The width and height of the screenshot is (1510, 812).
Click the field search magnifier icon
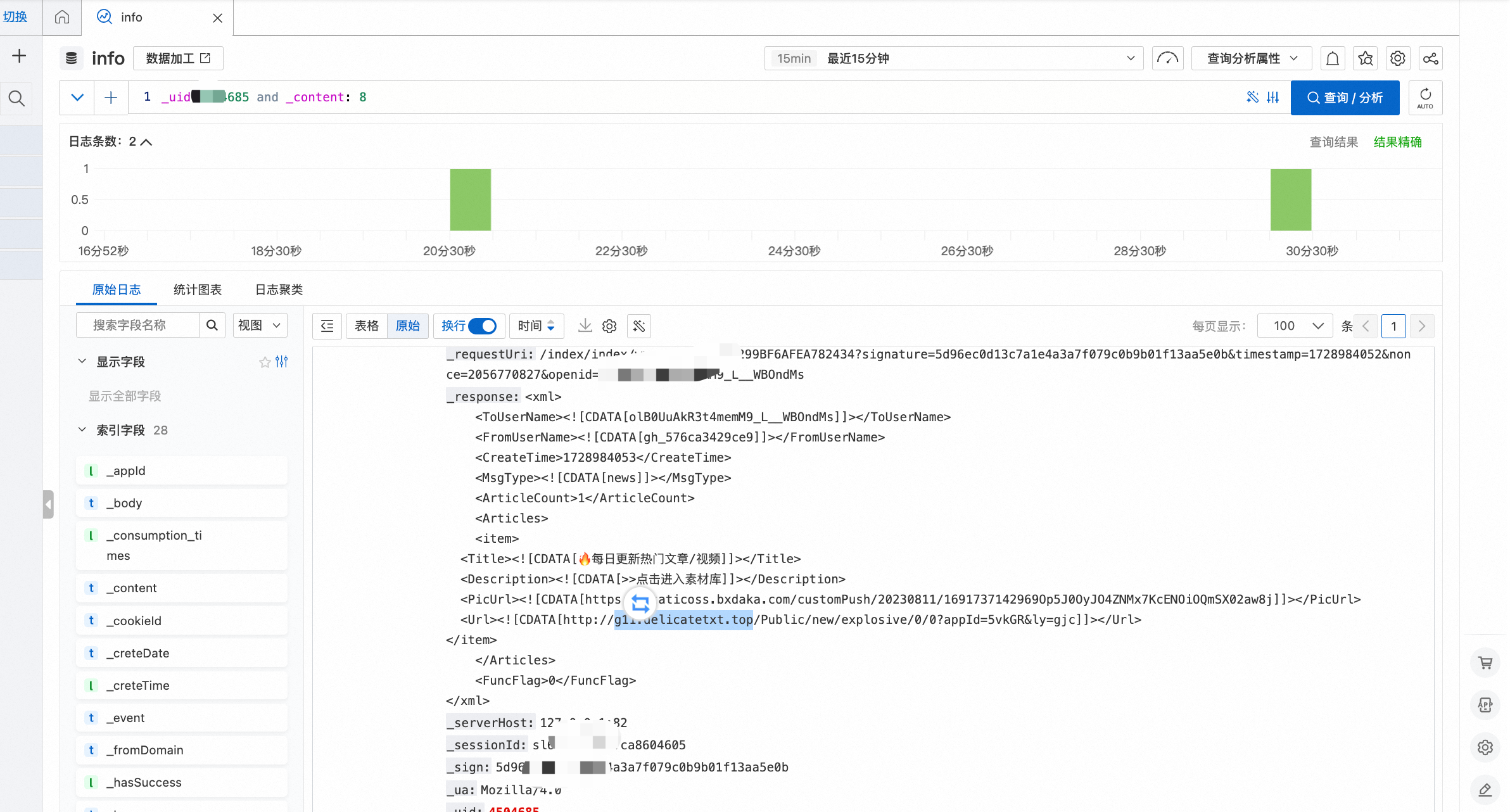(x=212, y=325)
